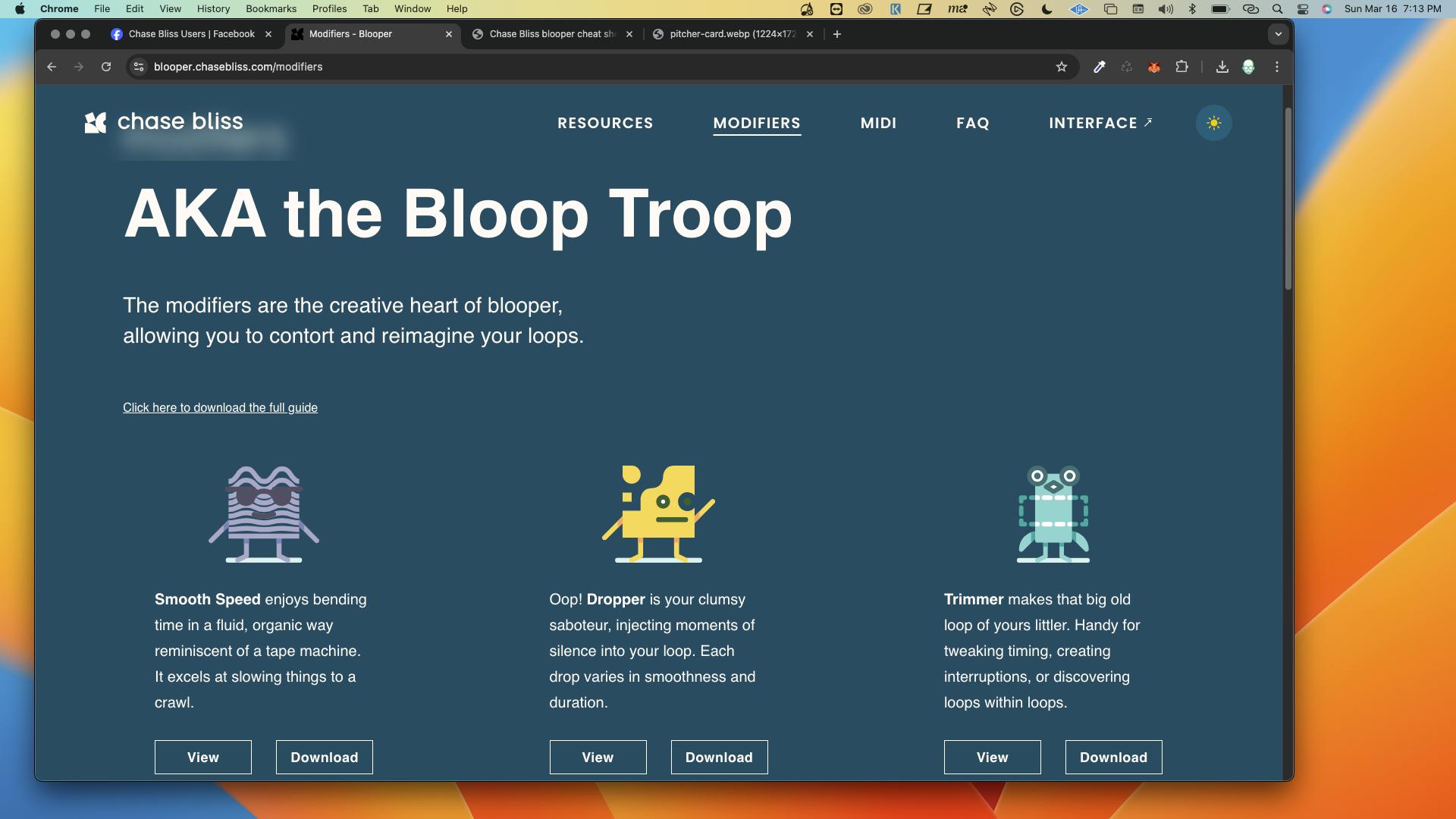This screenshot has height=819, width=1456.
Task: Open macOS Control Center
Action: [1303, 9]
